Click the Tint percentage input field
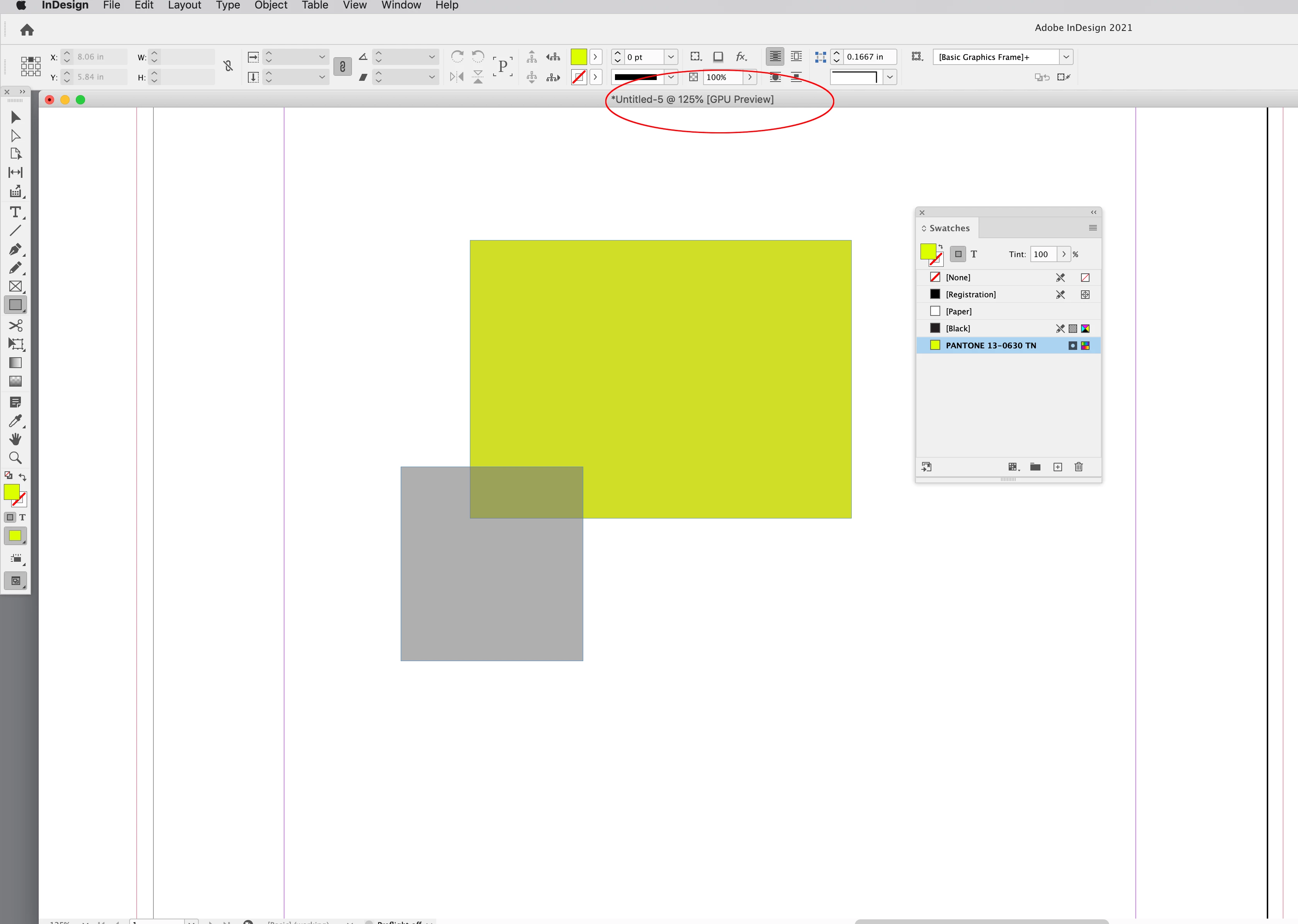 1042,254
